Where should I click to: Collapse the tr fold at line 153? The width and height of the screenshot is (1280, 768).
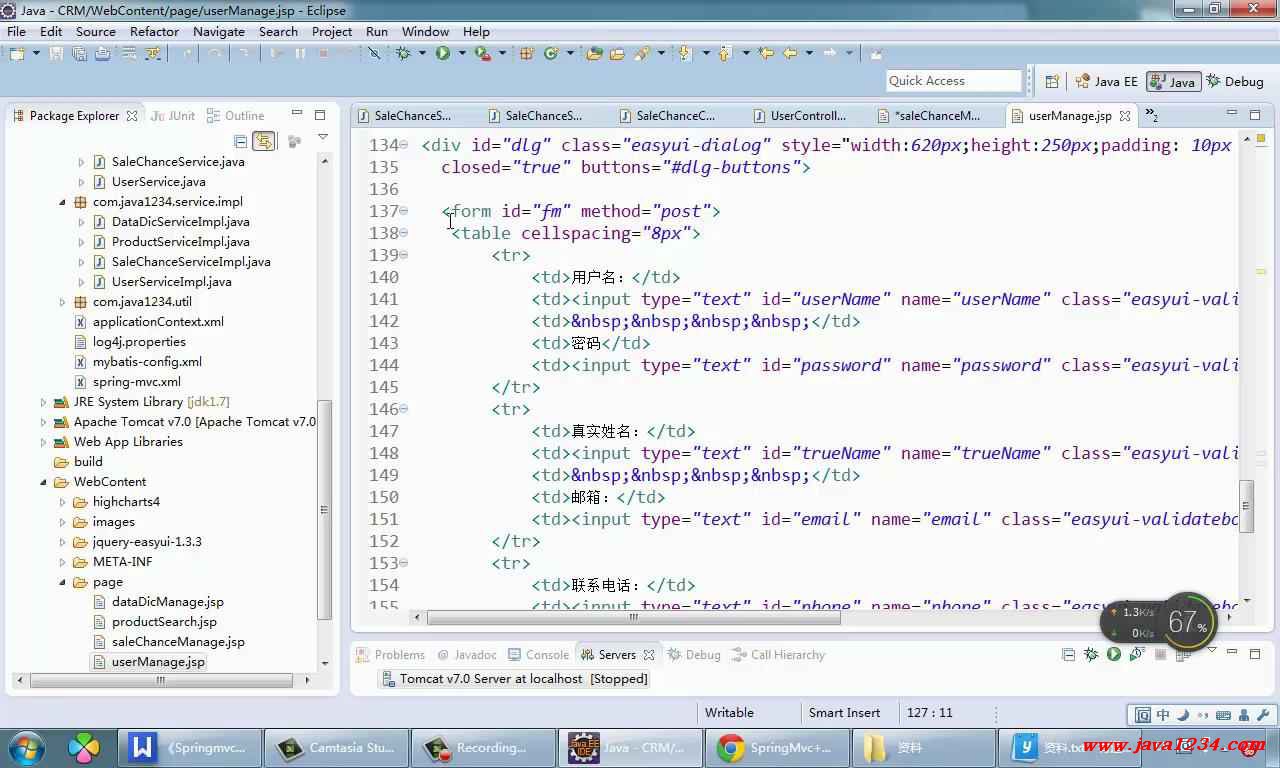click(404, 563)
